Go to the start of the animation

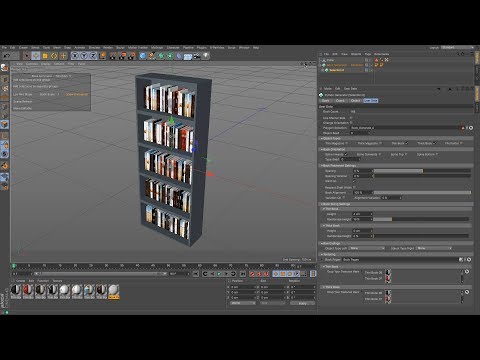tap(196, 274)
